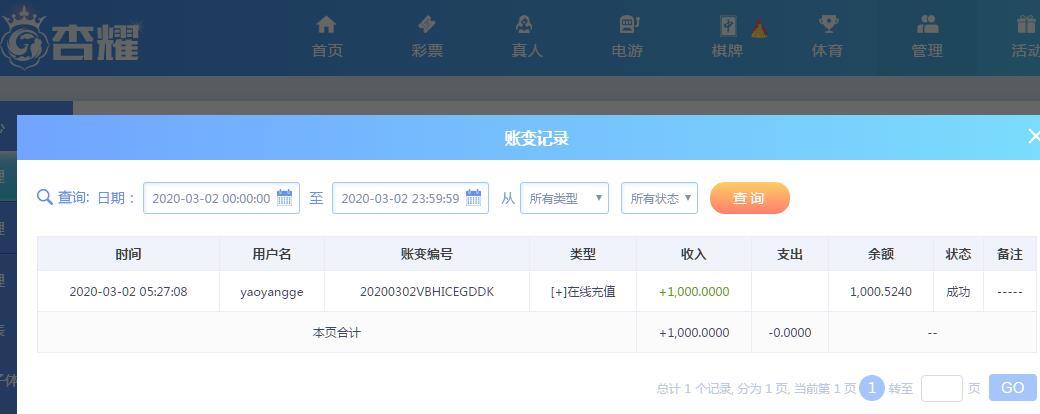
Task: Click the 状态 column header
Action: [x=958, y=254]
